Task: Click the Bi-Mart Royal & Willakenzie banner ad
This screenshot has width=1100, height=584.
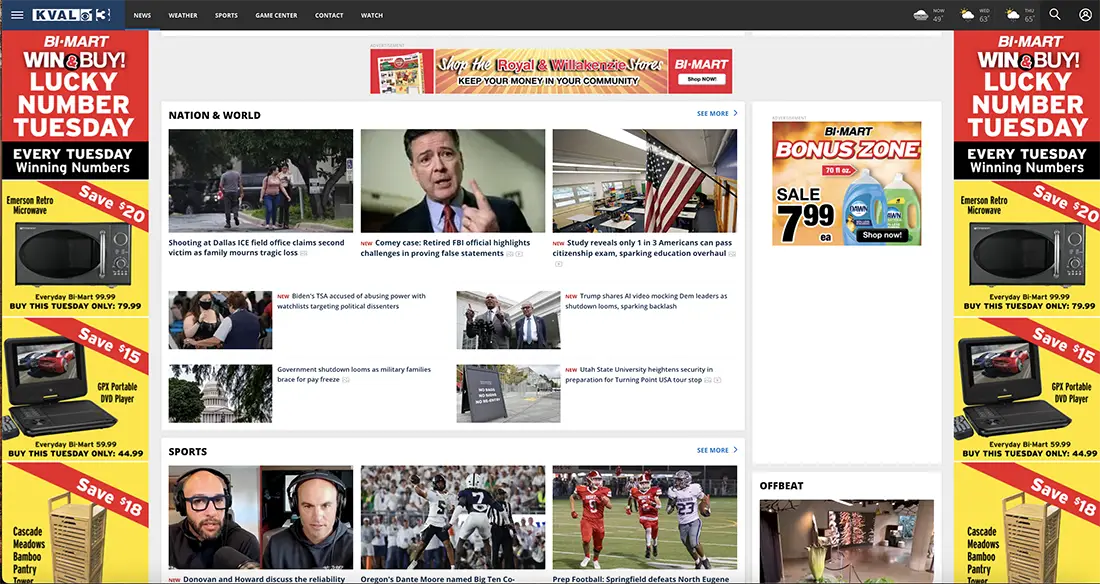Action: [x=551, y=71]
